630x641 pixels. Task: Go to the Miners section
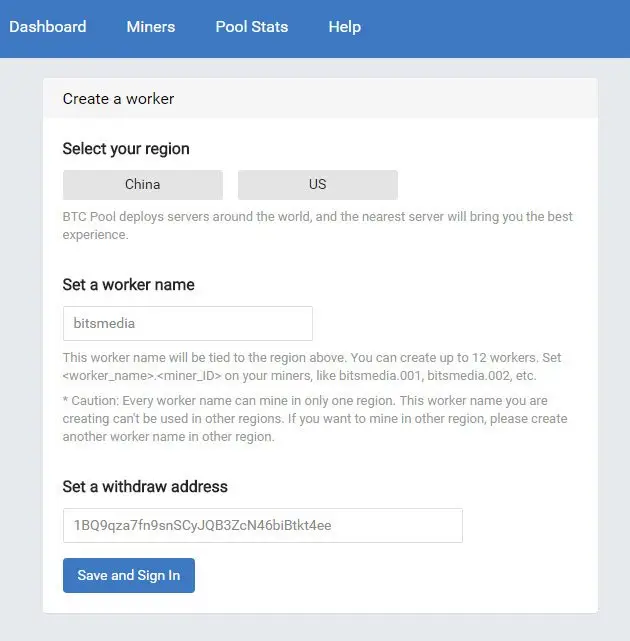[151, 27]
